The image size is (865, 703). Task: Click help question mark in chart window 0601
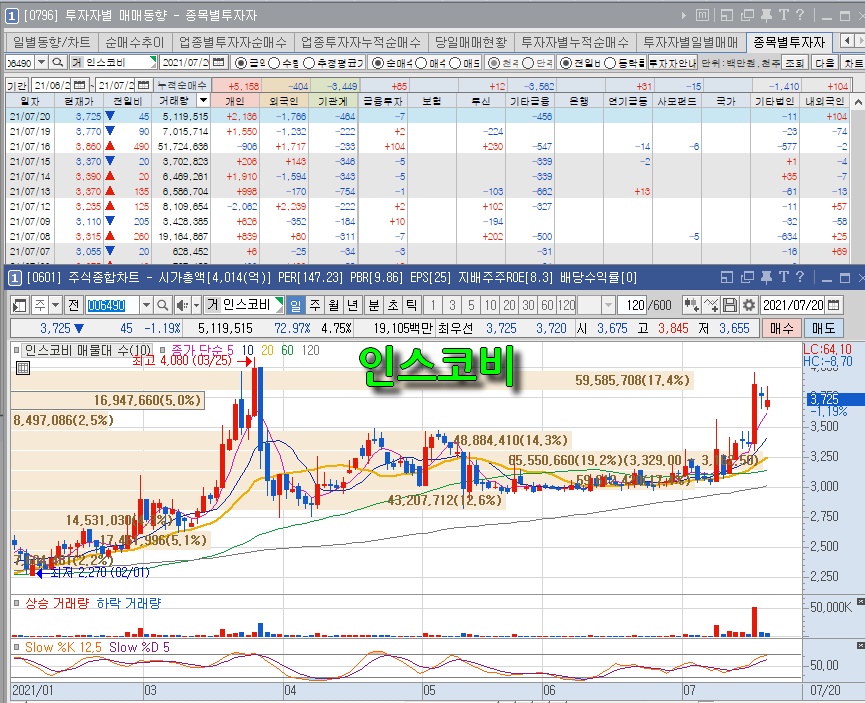[x=800, y=277]
